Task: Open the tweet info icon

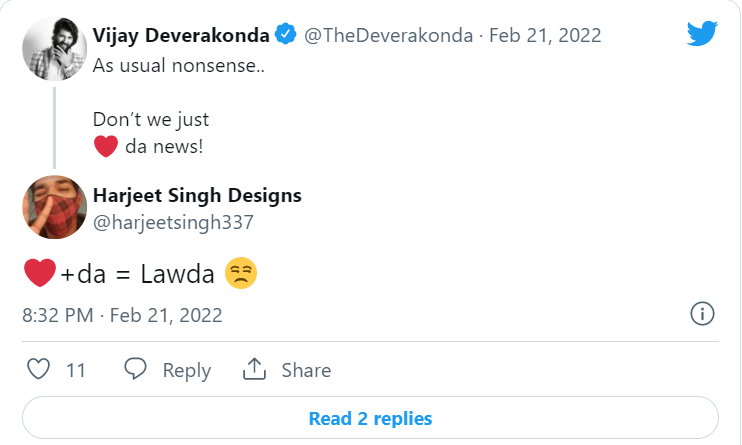Action: pos(703,314)
